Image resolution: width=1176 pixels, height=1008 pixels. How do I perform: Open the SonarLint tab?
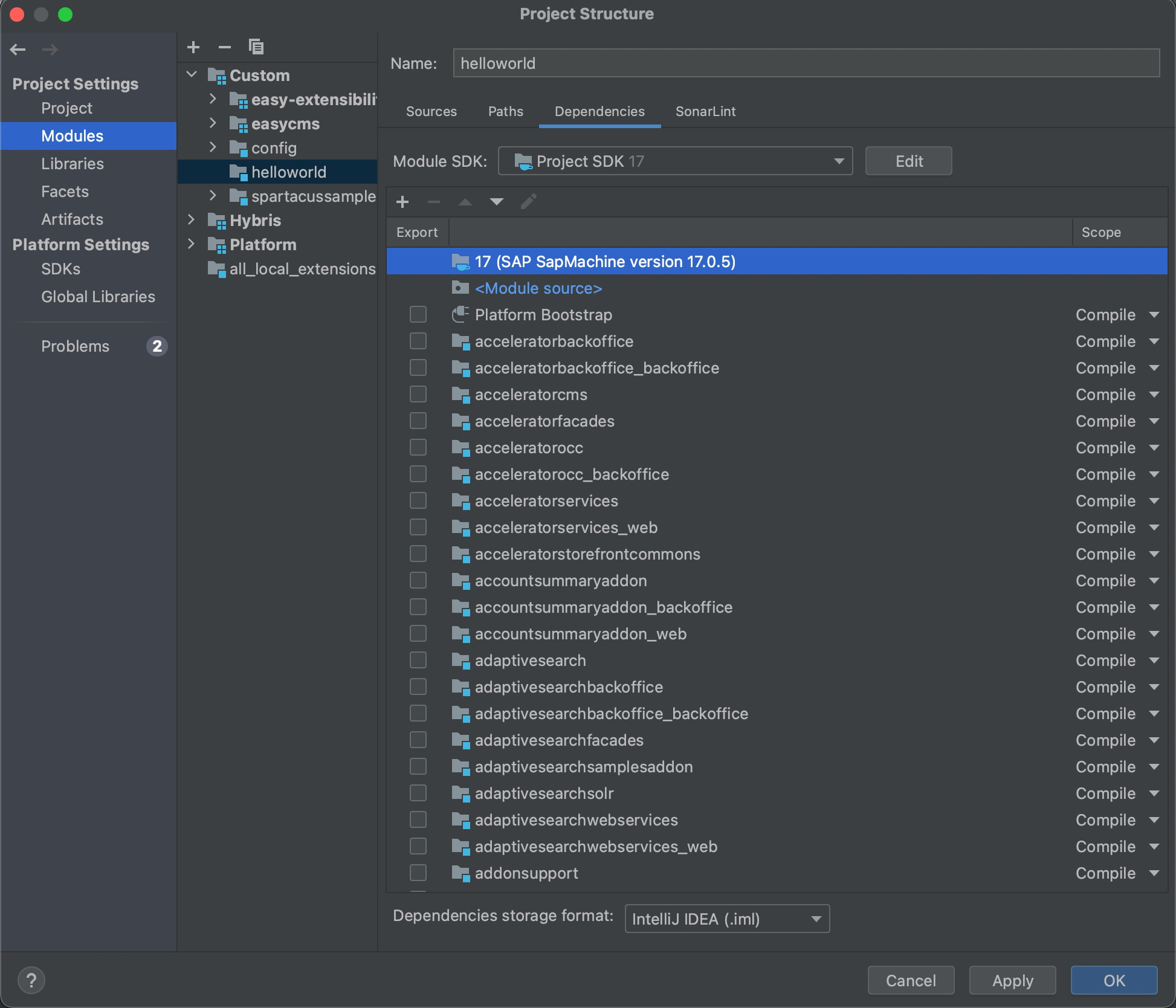(x=705, y=112)
